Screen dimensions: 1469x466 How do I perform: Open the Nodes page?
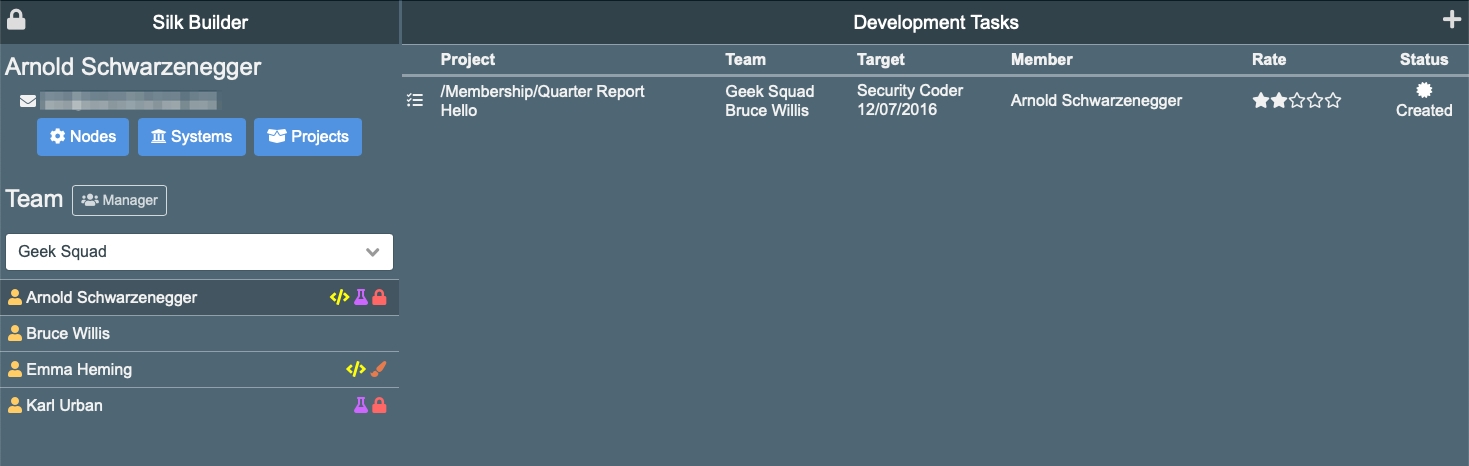click(x=83, y=137)
